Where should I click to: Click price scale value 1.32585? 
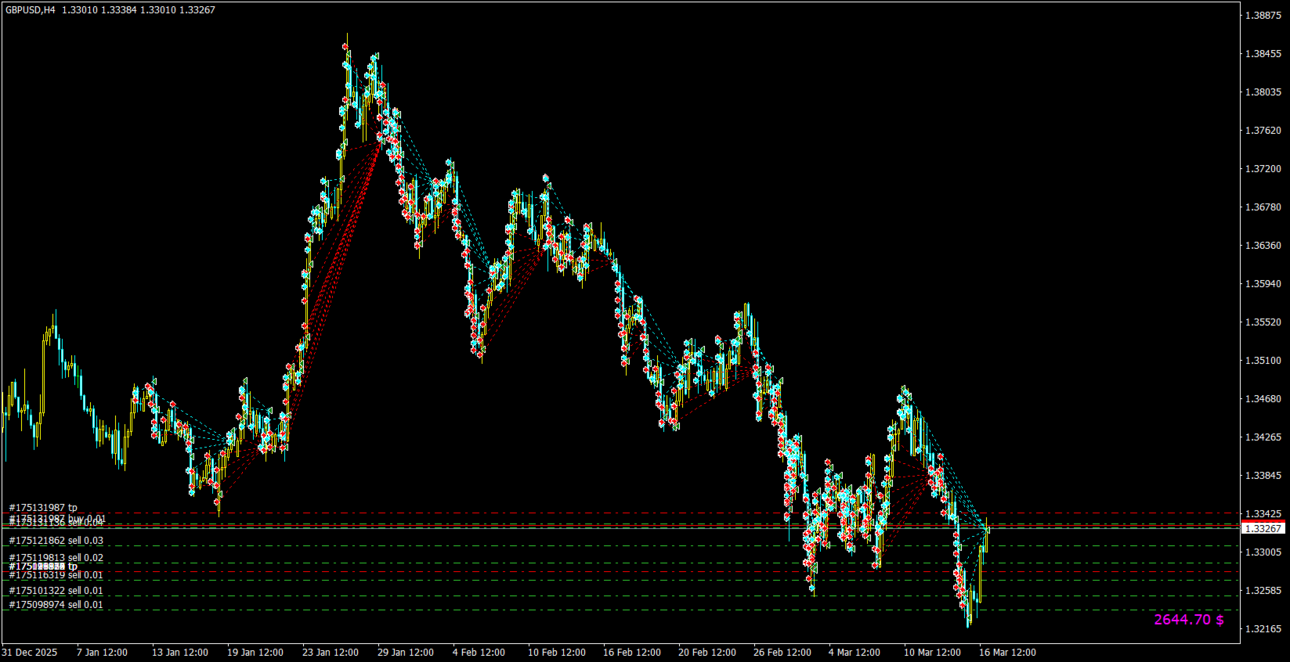tap(1264, 590)
